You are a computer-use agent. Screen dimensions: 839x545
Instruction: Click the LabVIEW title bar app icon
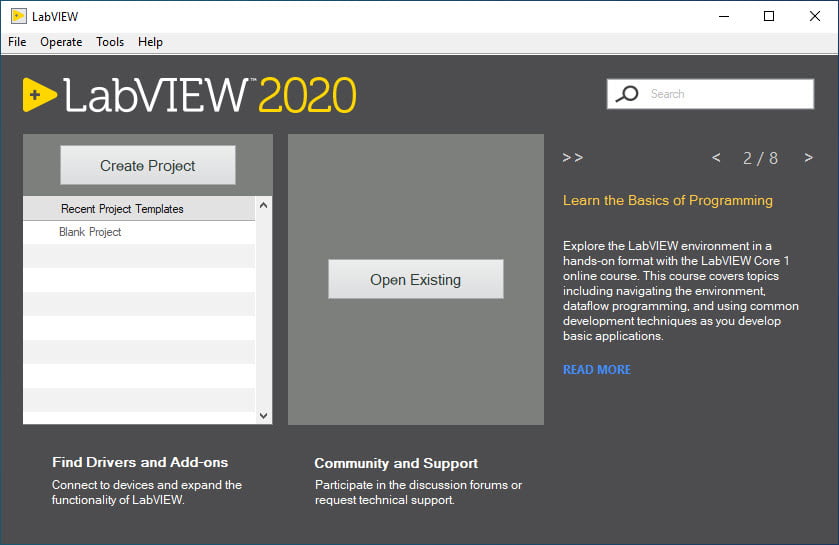19,16
